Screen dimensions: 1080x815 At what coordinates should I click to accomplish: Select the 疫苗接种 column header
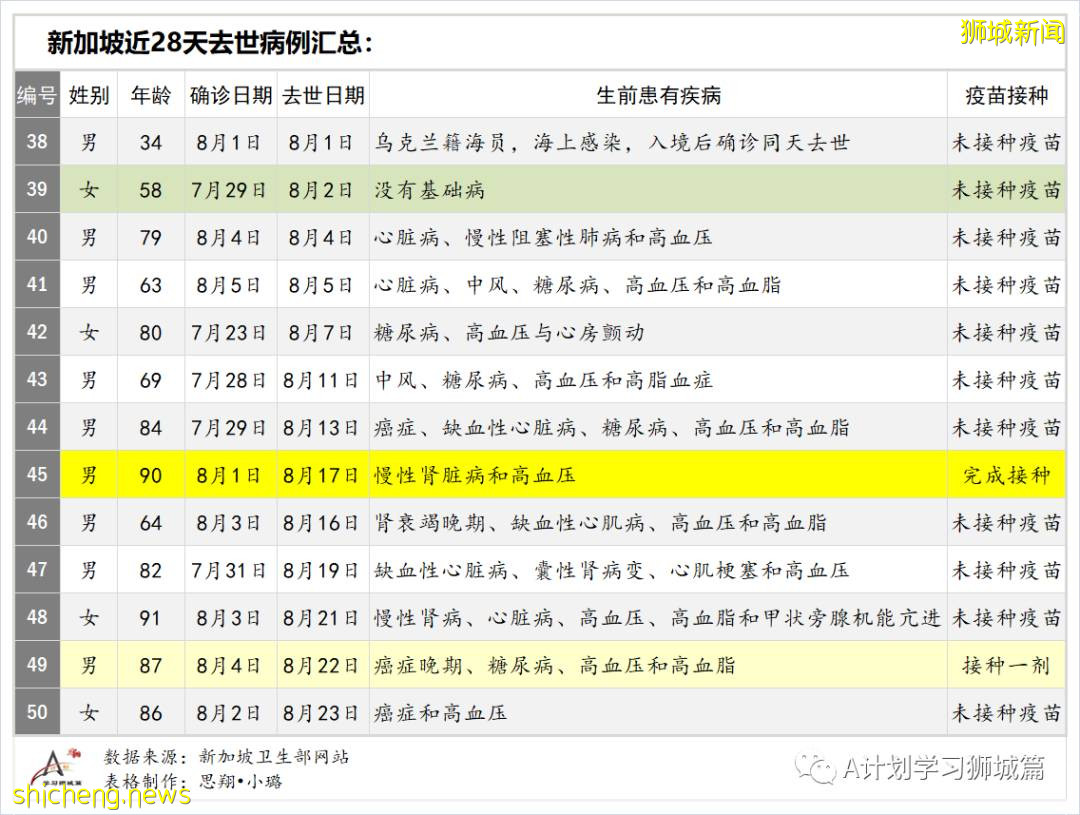click(x=1006, y=95)
